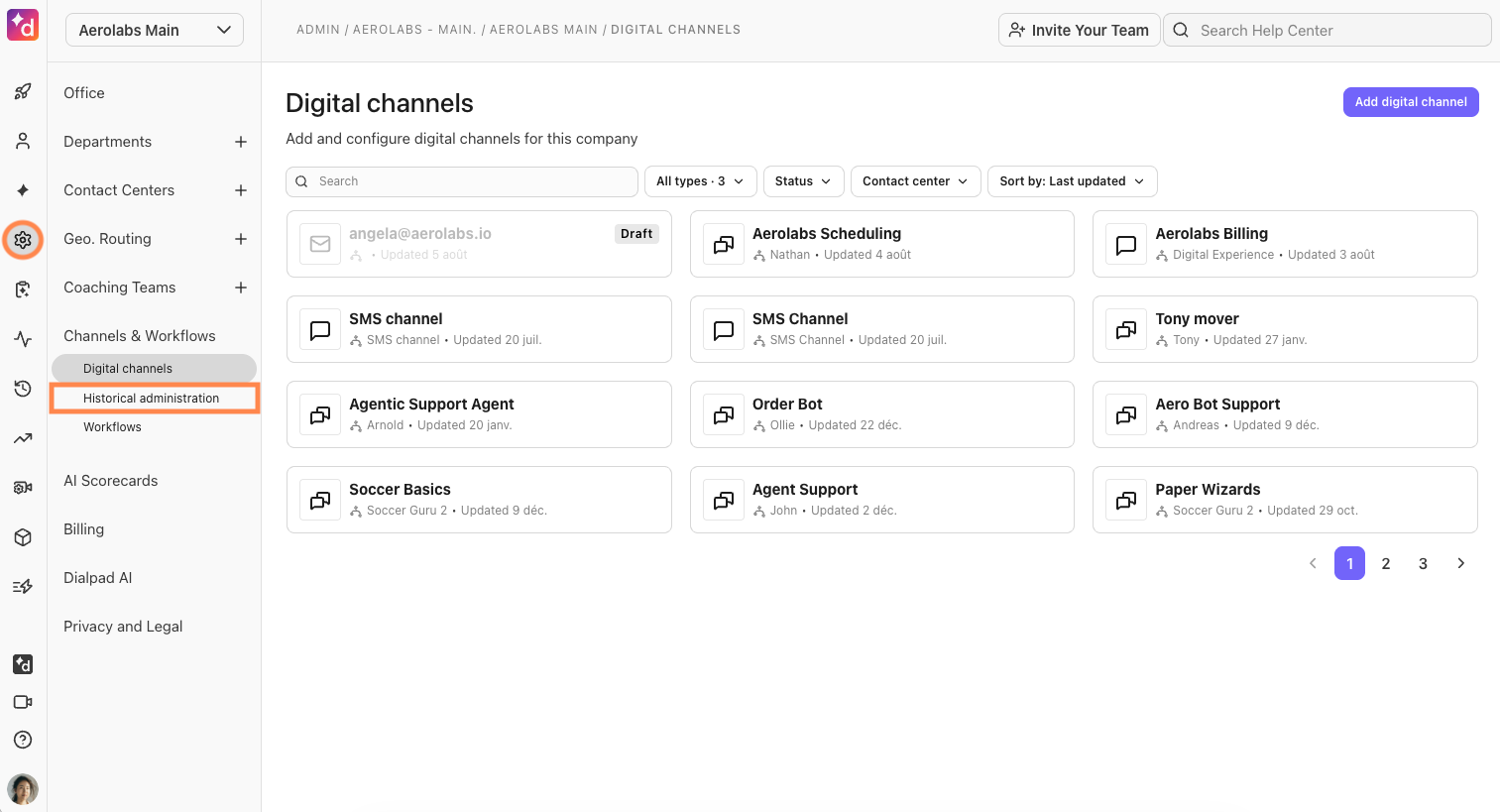The image size is (1500, 812).
Task: Click the Add digital channel button
Action: 1411,102
